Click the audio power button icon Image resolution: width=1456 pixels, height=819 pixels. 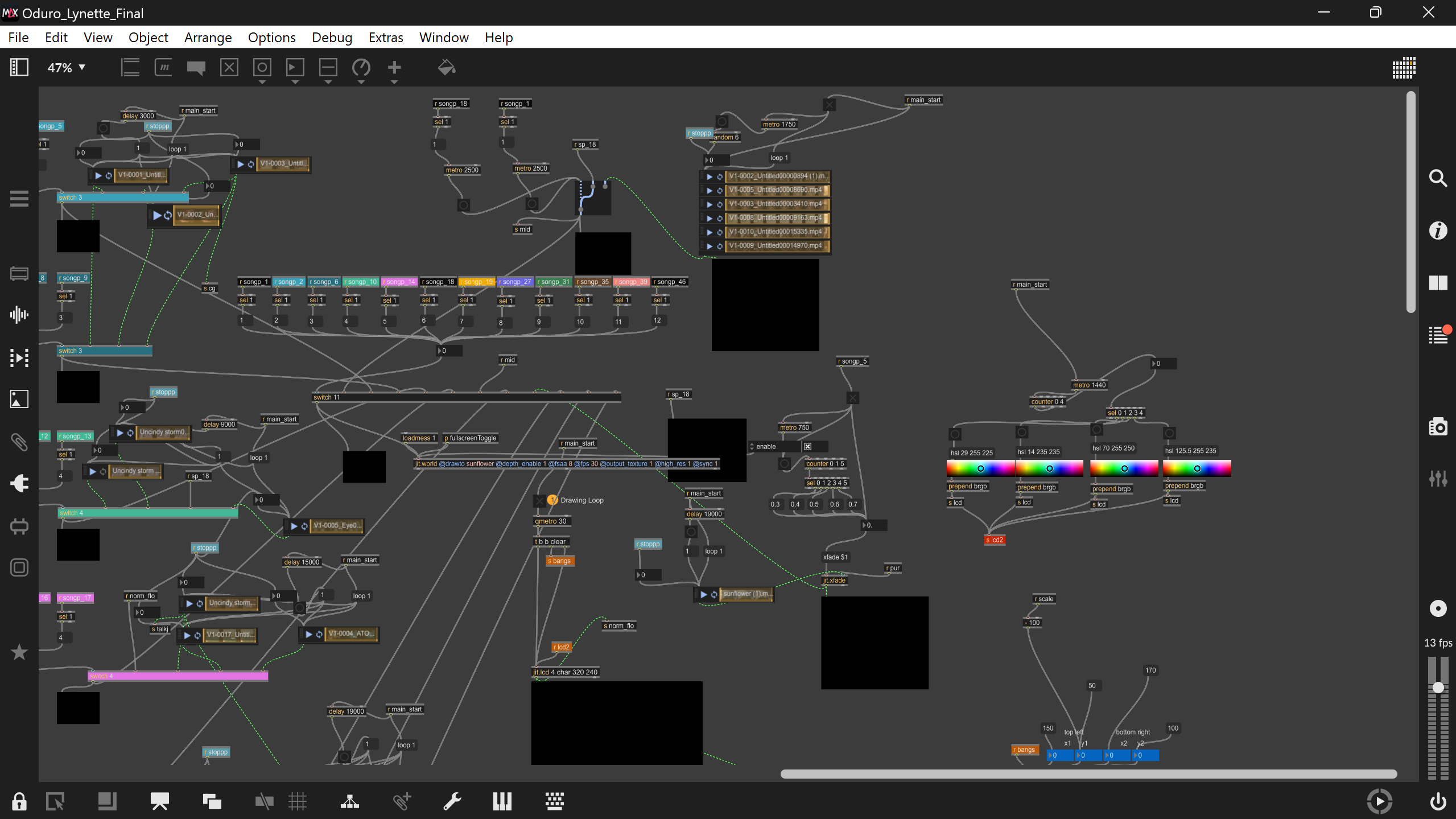click(x=1438, y=801)
